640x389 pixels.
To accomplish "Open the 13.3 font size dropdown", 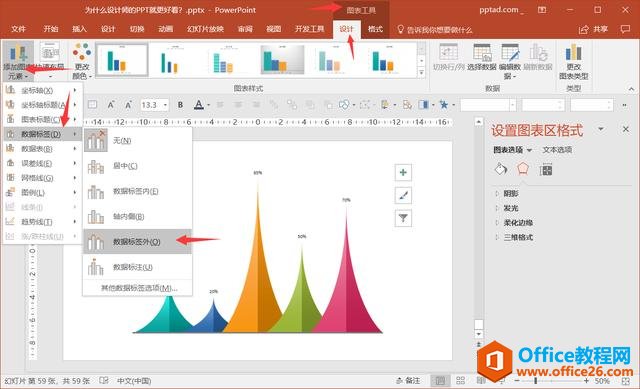I will [x=165, y=105].
